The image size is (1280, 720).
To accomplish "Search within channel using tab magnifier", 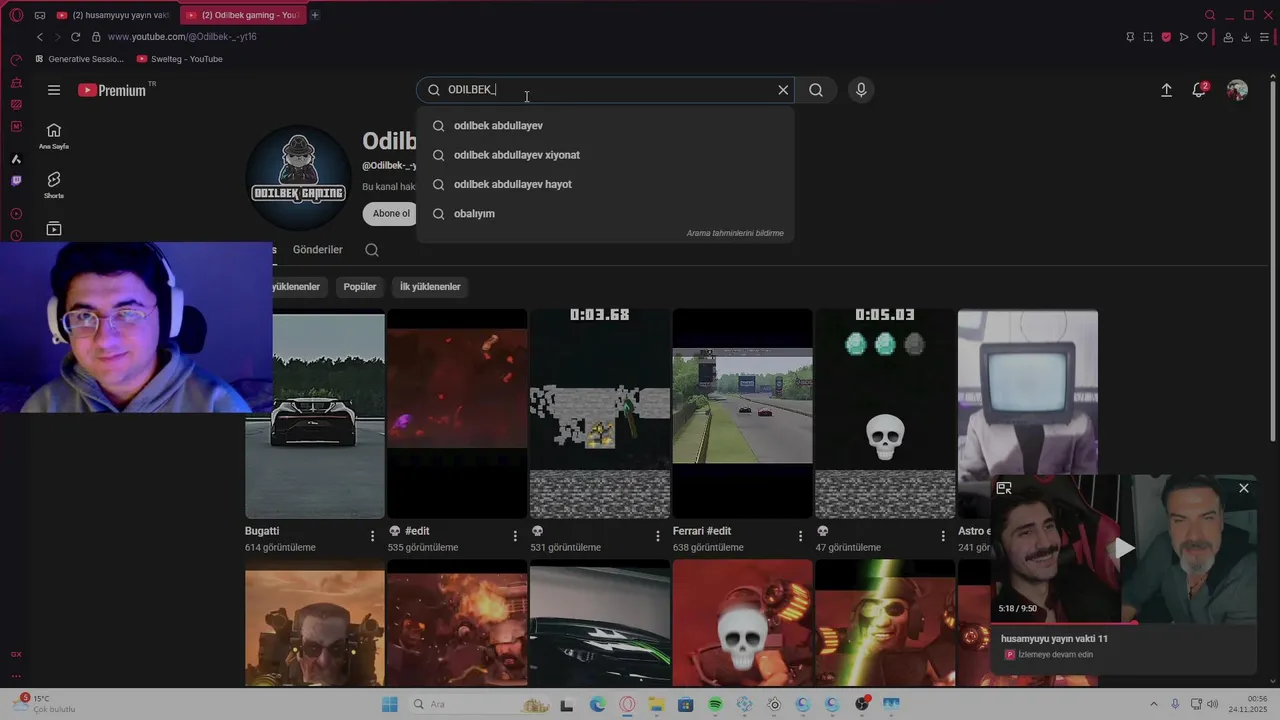I will point(372,250).
